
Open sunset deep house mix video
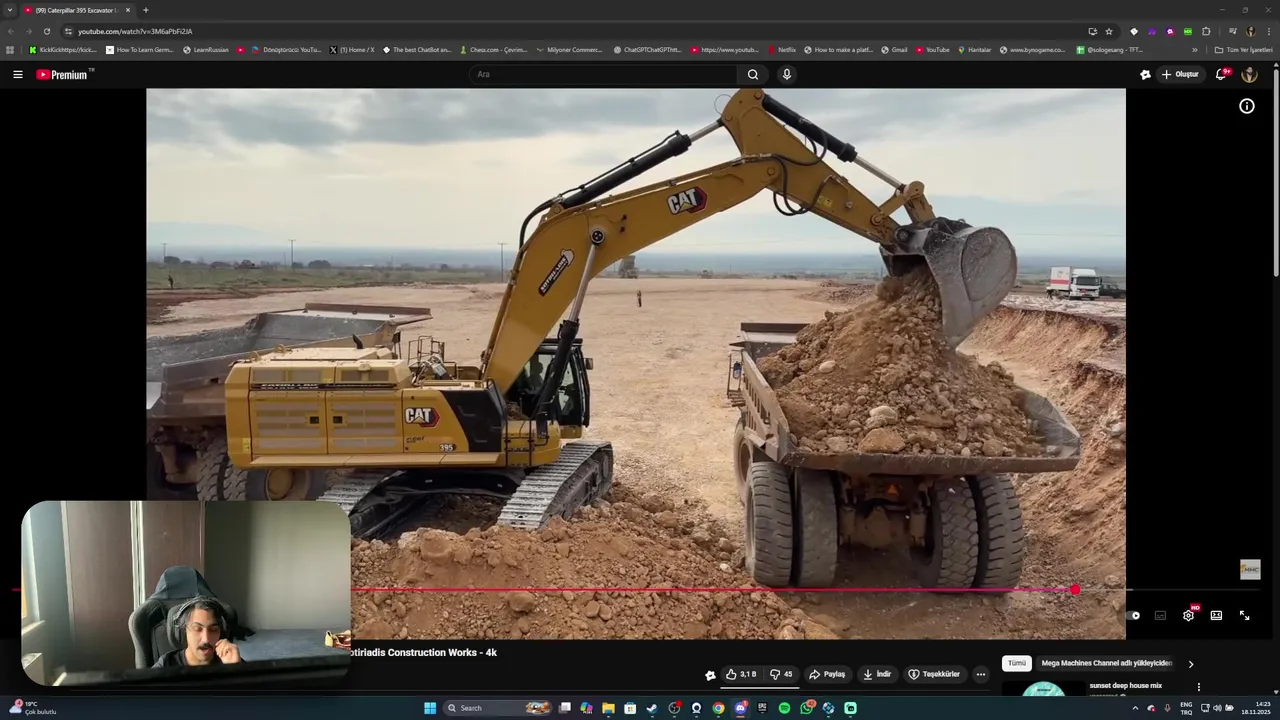click(x=1126, y=686)
